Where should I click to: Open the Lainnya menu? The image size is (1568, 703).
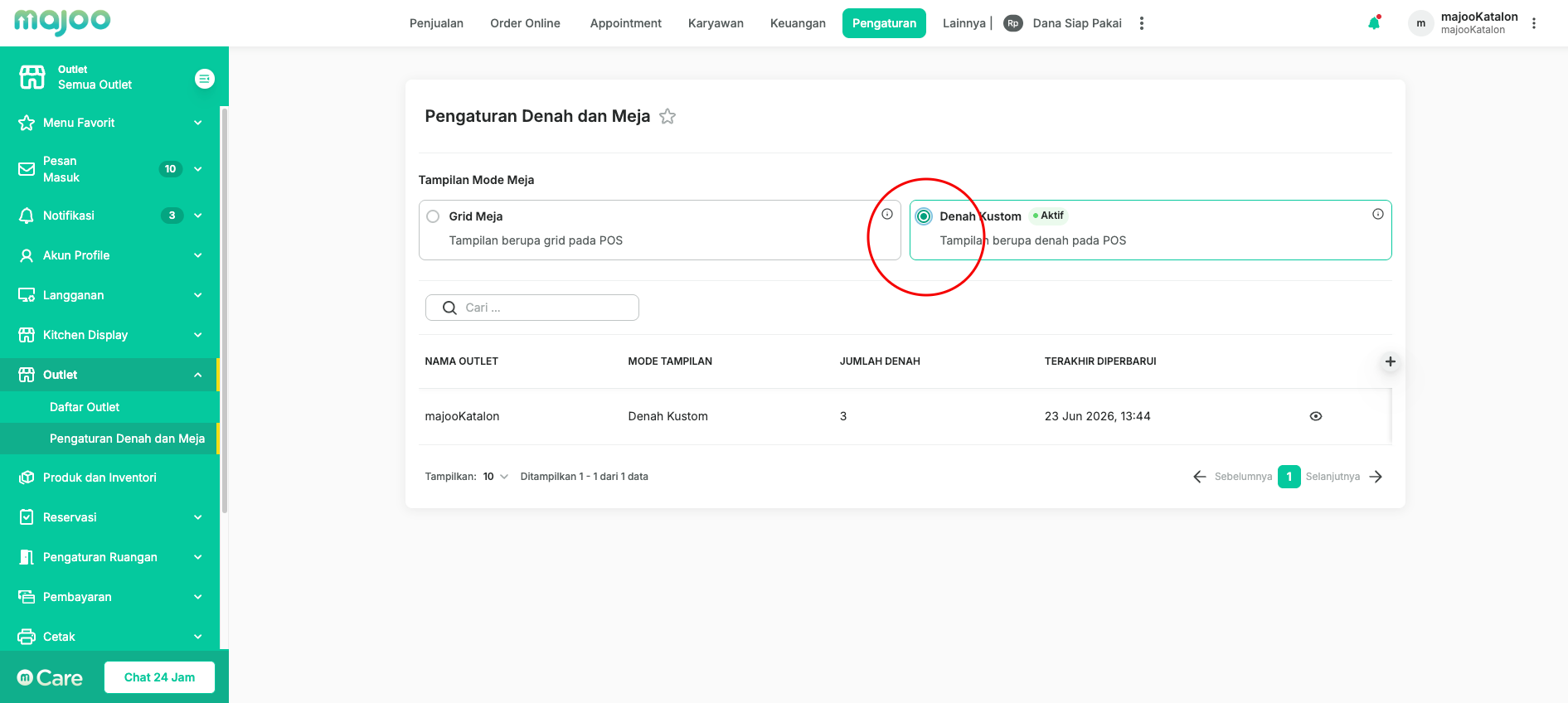click(x=964, y=23)
